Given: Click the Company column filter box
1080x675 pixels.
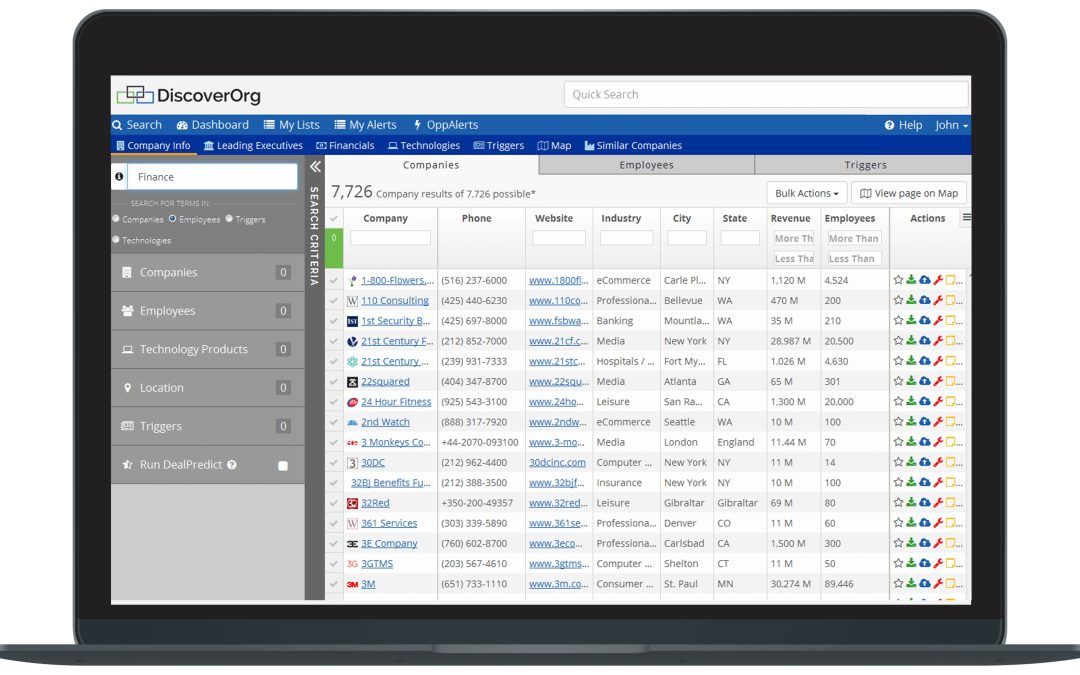Looking at the screenshot, I should pyautogui.click(x=391, y=238).
